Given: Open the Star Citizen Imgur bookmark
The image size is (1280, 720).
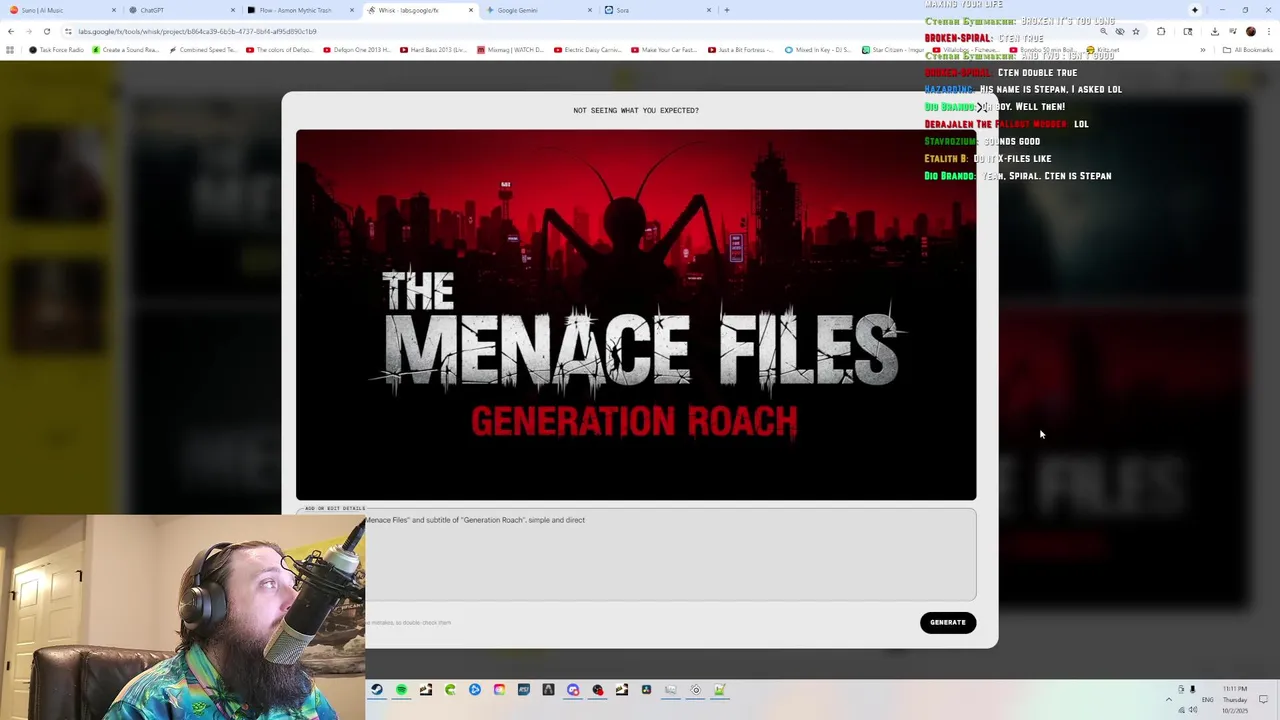Looking at the screenshot, I should [895, 50].
